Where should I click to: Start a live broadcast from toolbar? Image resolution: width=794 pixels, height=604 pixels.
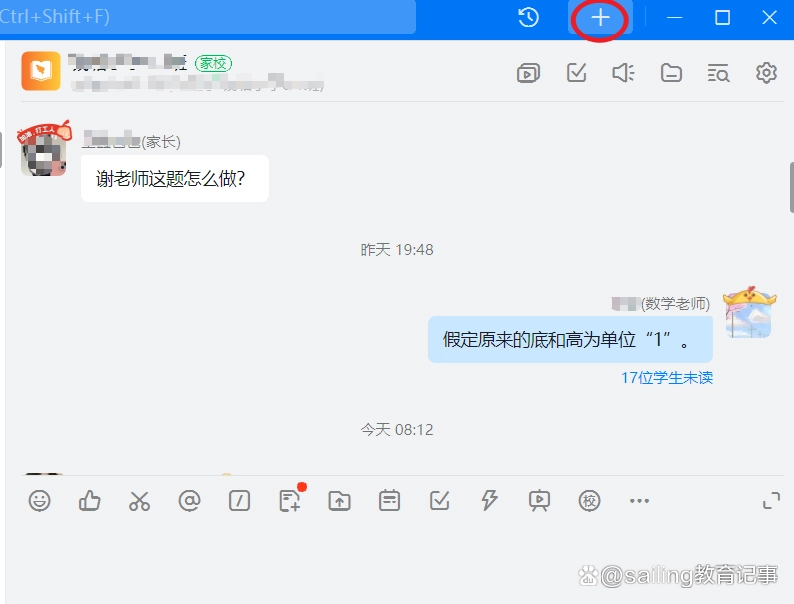coord(539,501)
